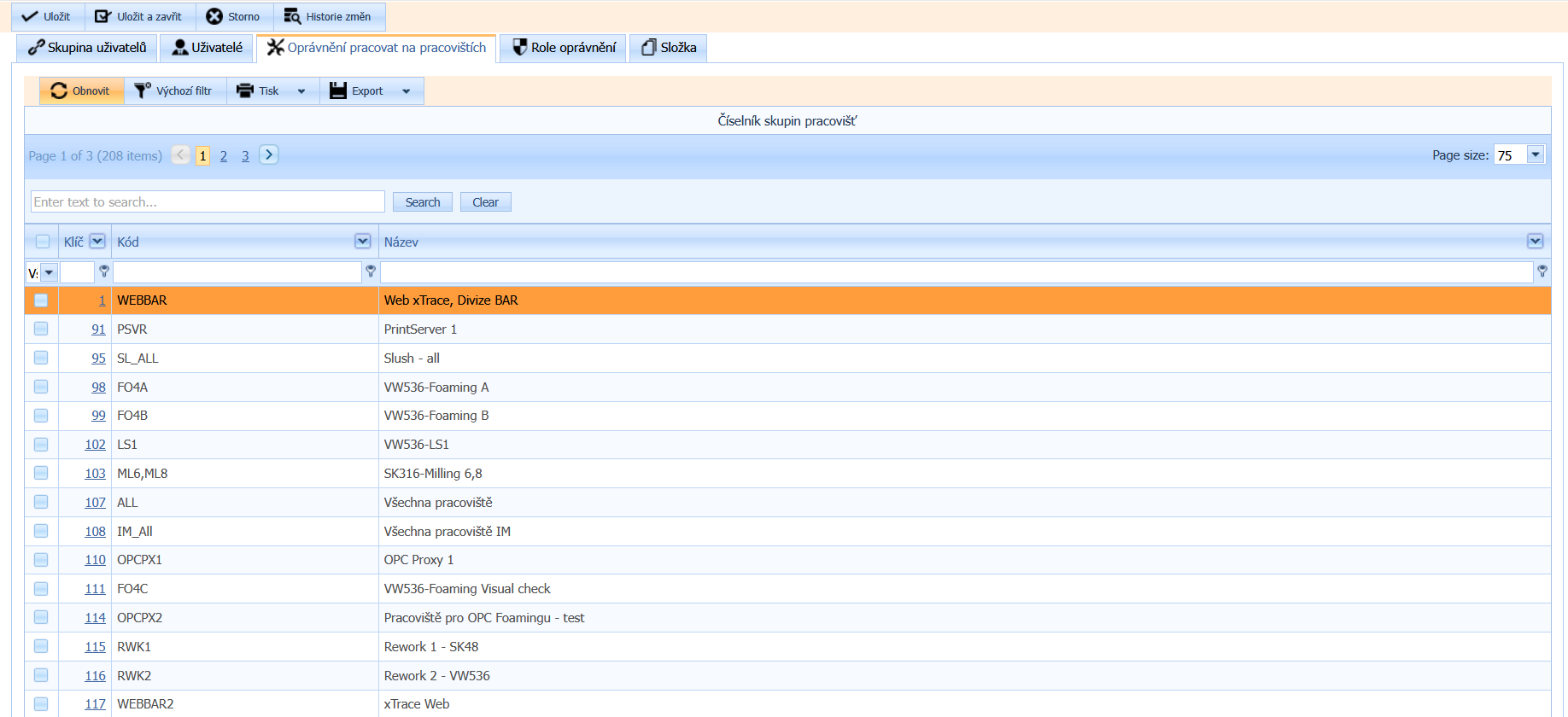This screenshot has width=1568, height=717.
Task: Click filter funnel icon for Kód column
Action: pyautogui.click(x=371, y=271)
